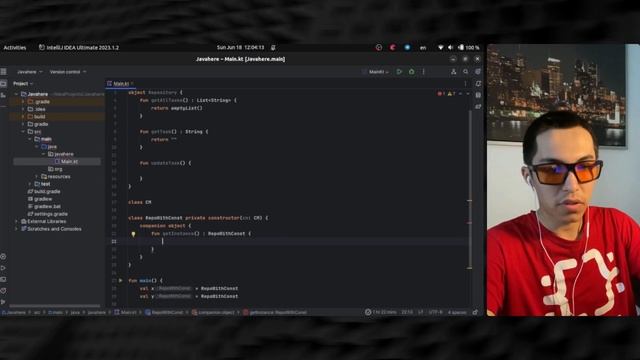Click the battery 100% indicator

pos(469,48)
